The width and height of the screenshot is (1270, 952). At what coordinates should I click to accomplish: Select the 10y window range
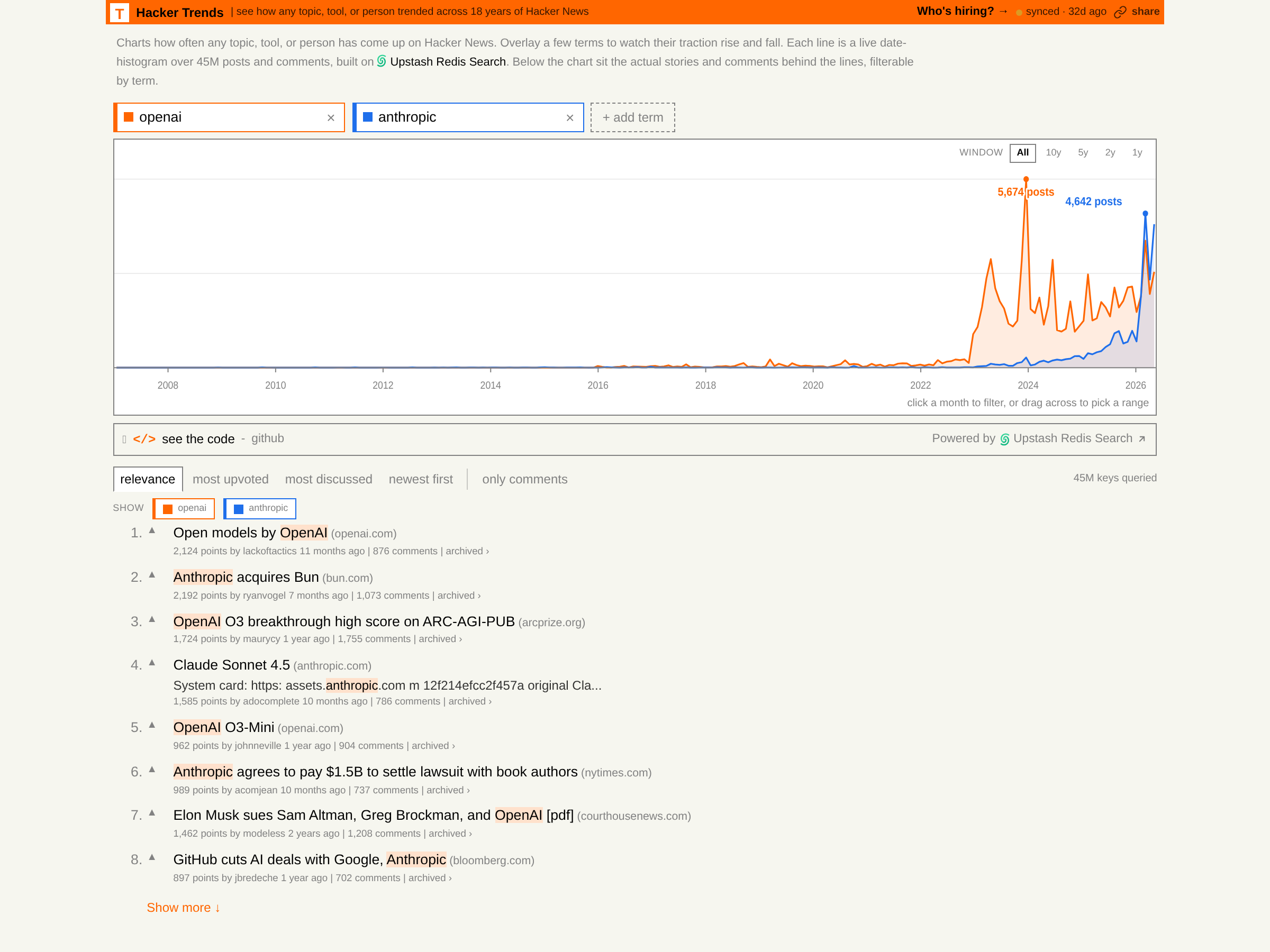[1053, 153]
